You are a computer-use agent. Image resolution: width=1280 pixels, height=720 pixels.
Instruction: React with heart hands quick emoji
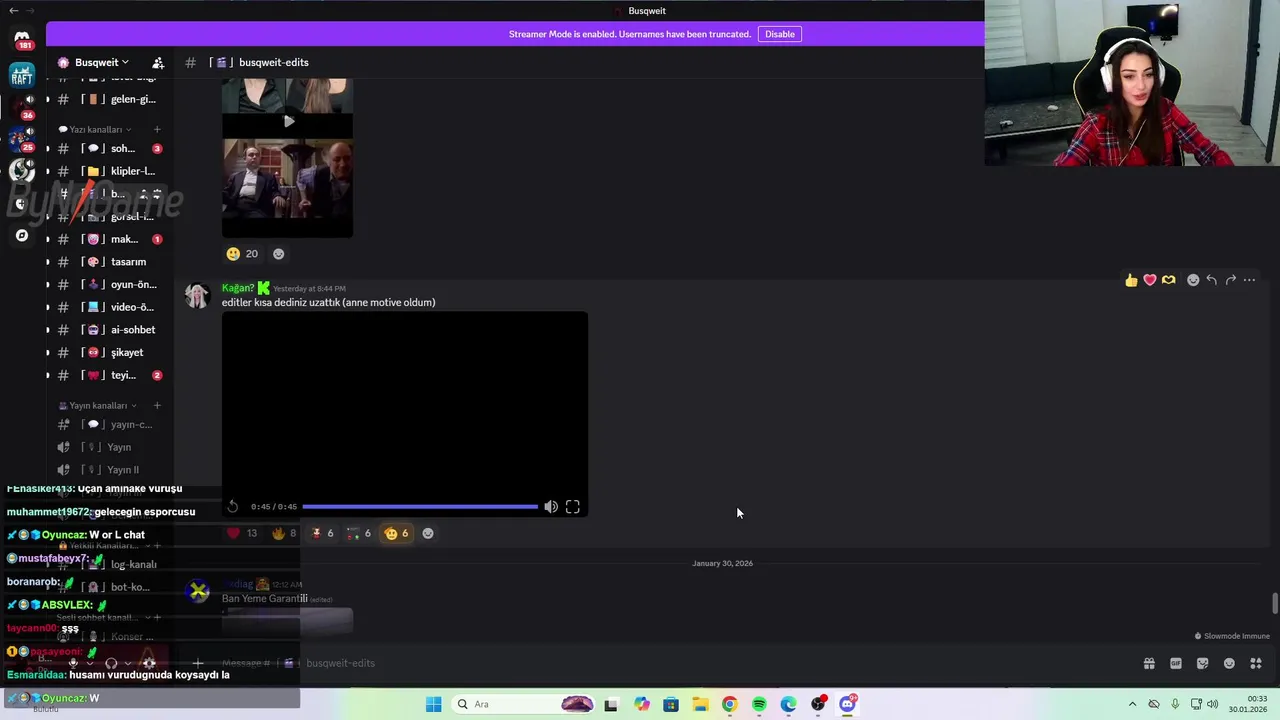[x=1169, y=280]
